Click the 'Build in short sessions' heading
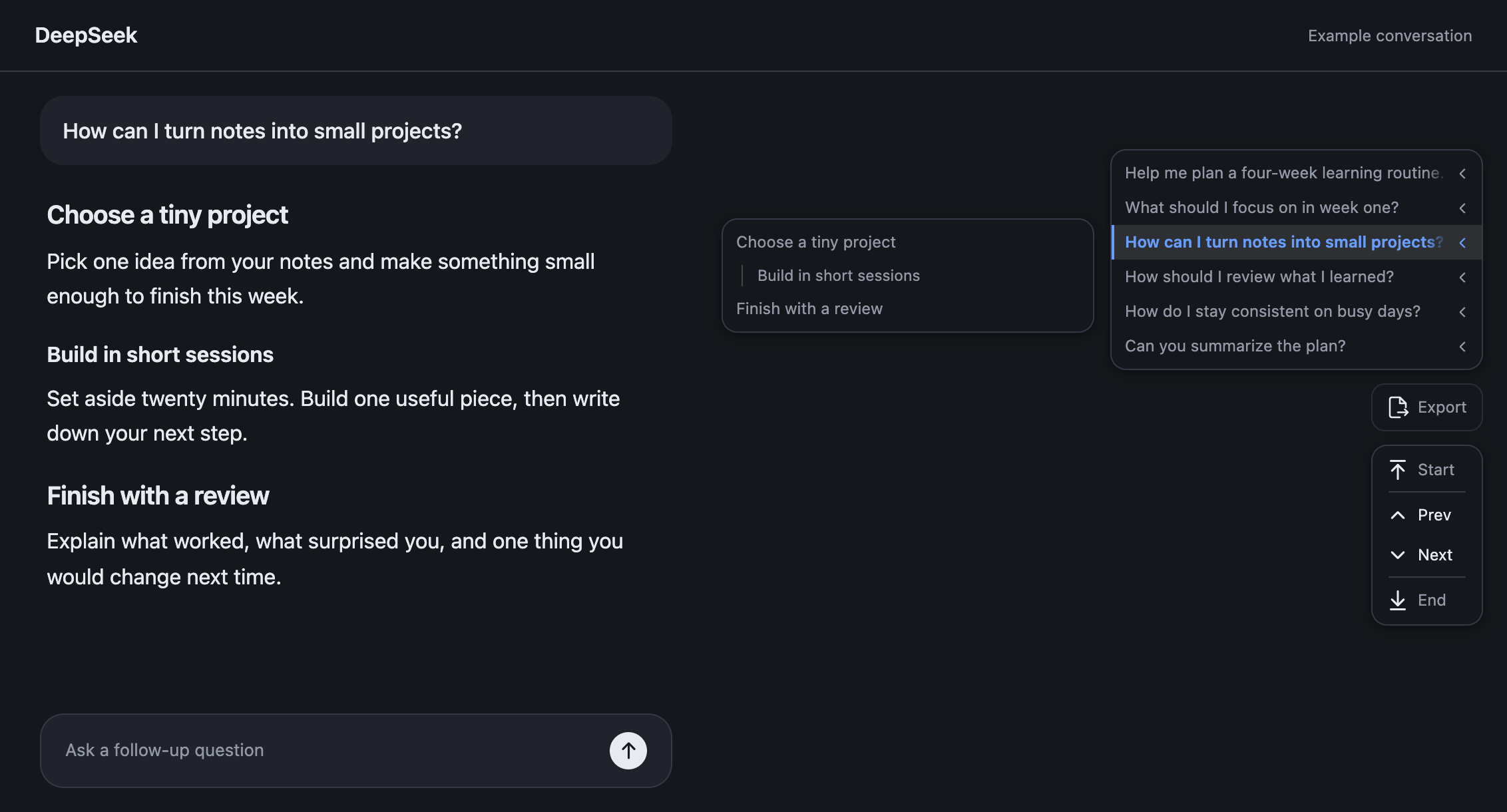1507x812 pixels. point(160,355)
